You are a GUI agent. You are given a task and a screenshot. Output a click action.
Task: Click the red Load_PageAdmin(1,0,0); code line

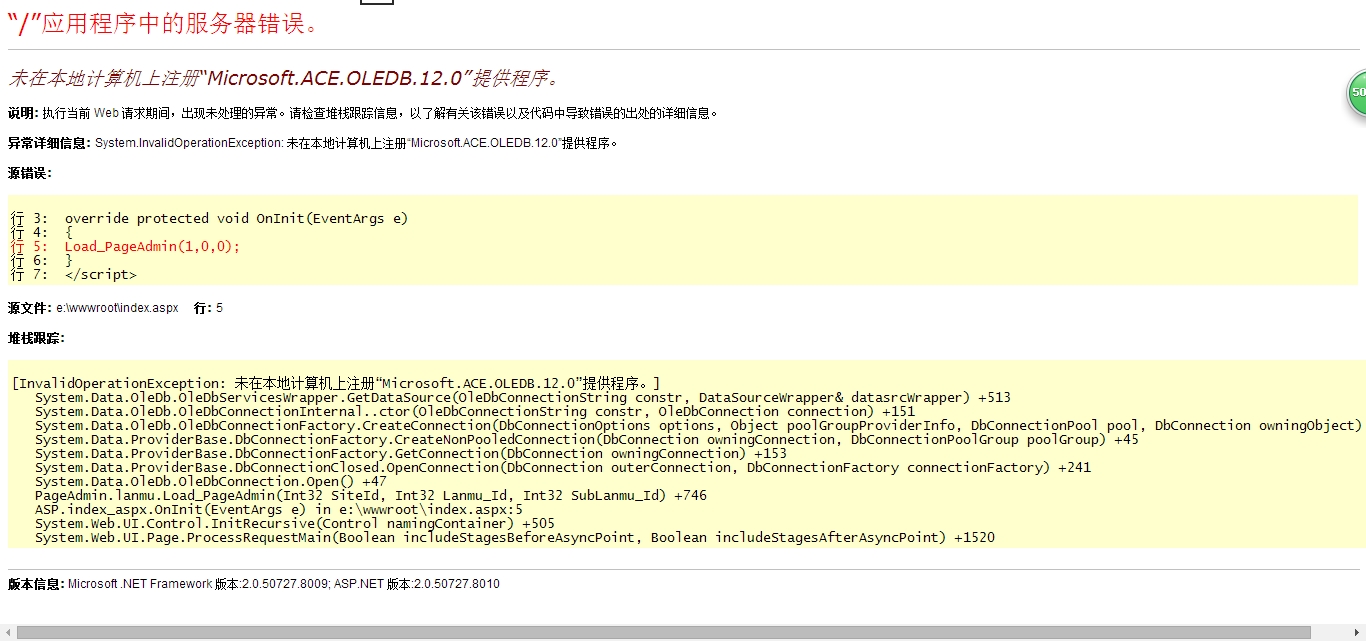(152, 246)
